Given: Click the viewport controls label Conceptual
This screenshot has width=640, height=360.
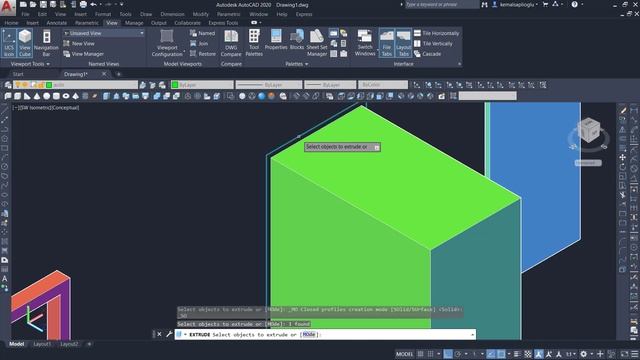Looking at the screenshot, I should point(65,108).
